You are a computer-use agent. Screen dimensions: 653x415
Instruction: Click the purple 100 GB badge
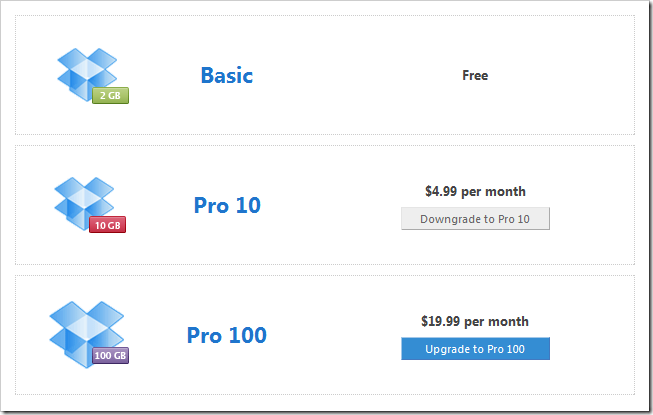tap(110, 355)
